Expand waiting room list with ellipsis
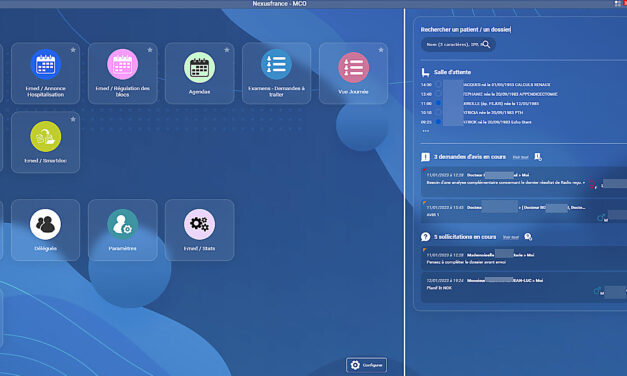627x376 pixels. (x=425, y=131)
